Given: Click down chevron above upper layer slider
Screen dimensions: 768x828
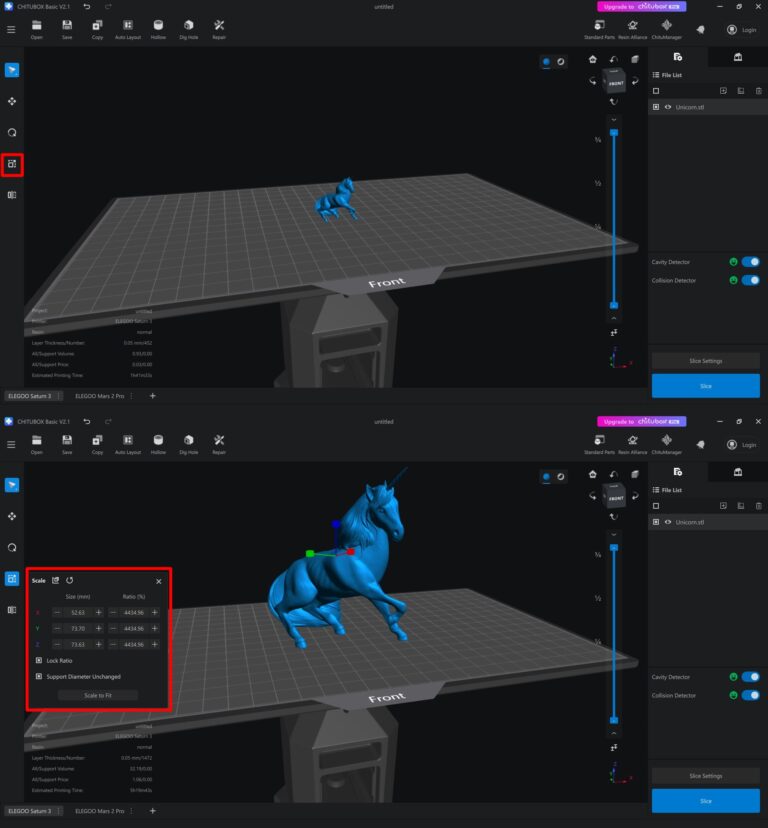Looking at the screenshot, I should 614,119.
